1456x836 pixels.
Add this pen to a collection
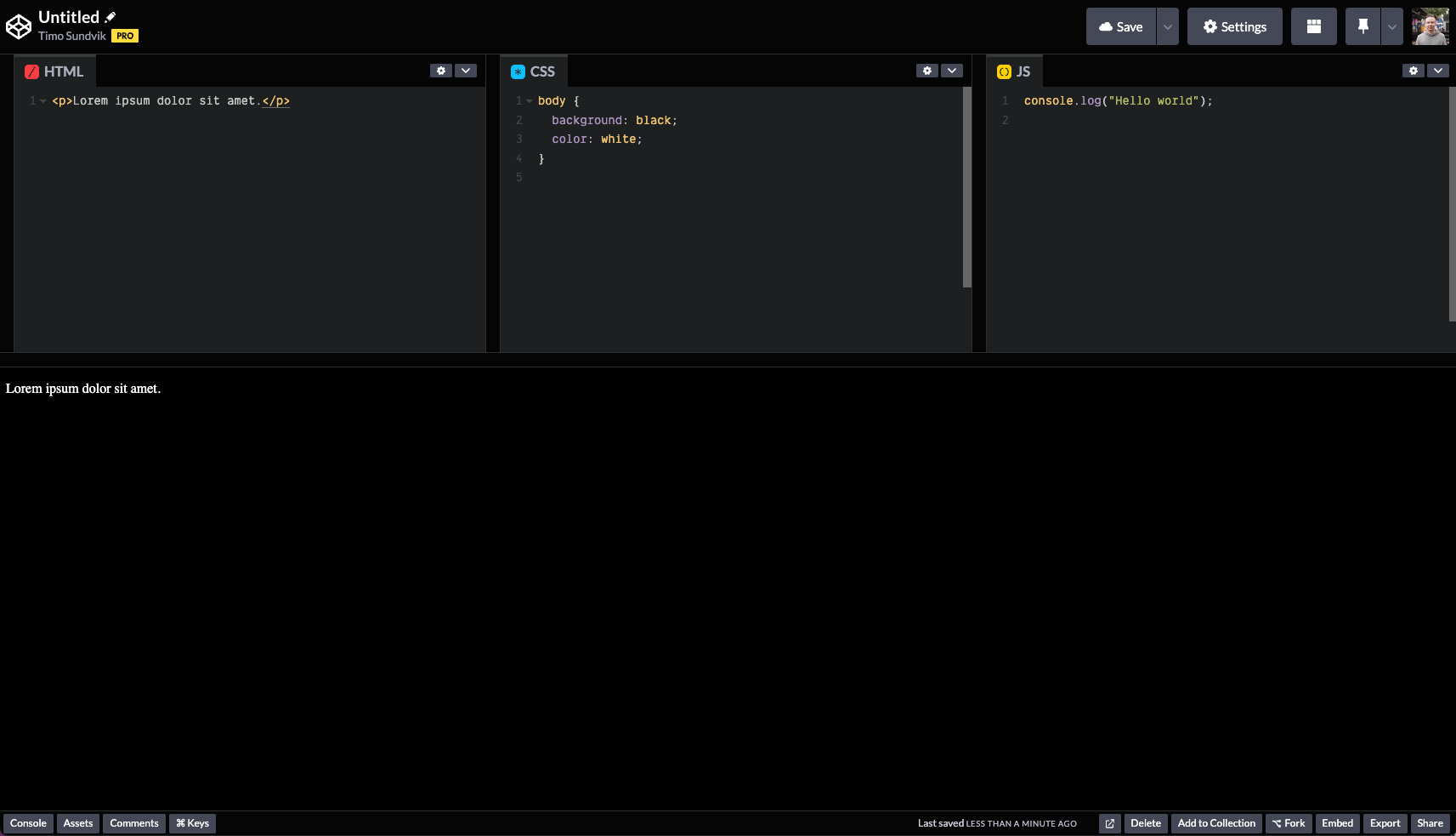click(x=1216, y=823)
